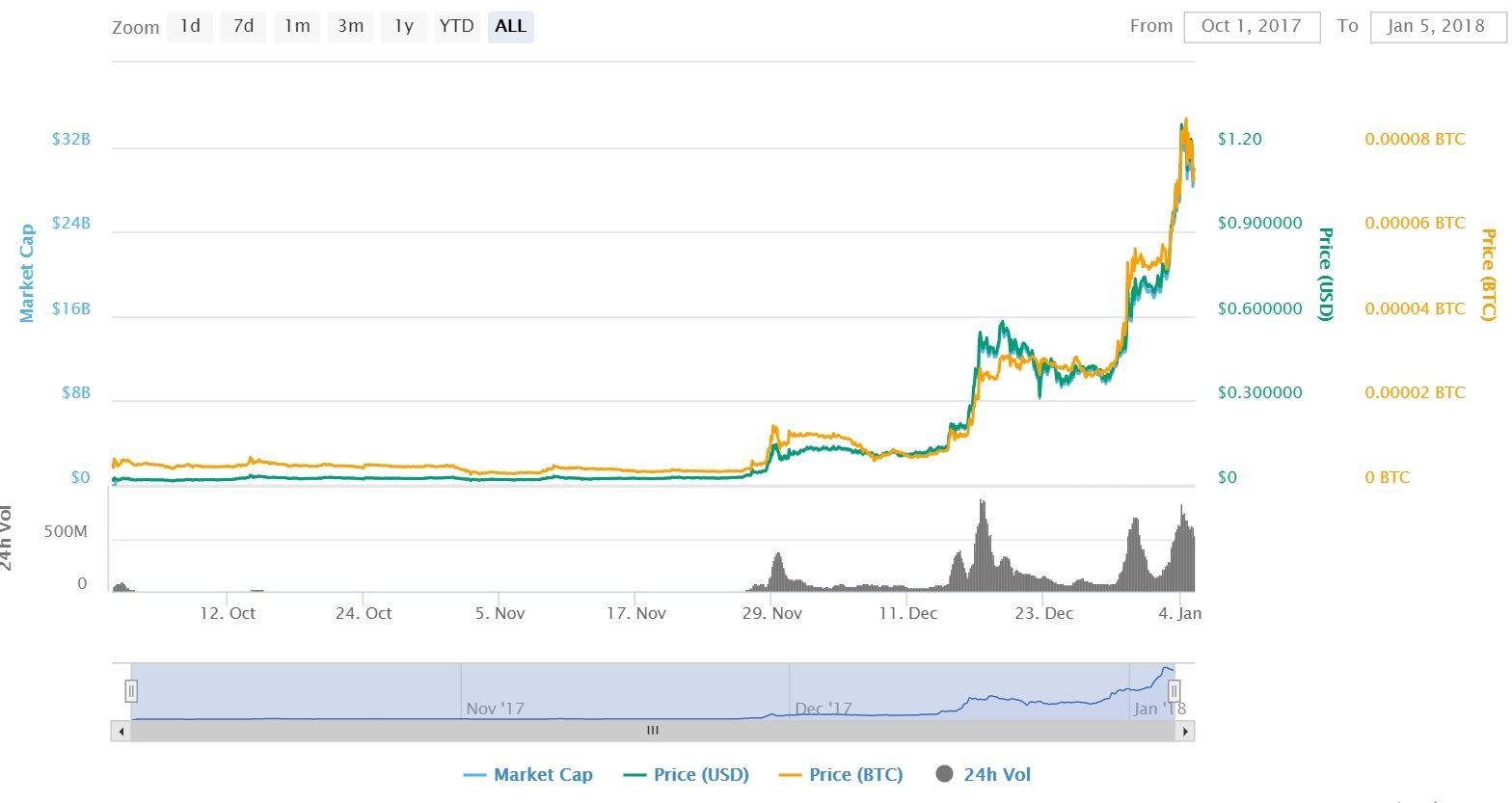The image size is (1512, 803).
Task: Click the $8B market cap axis label
Action: [x=75, y=392]
